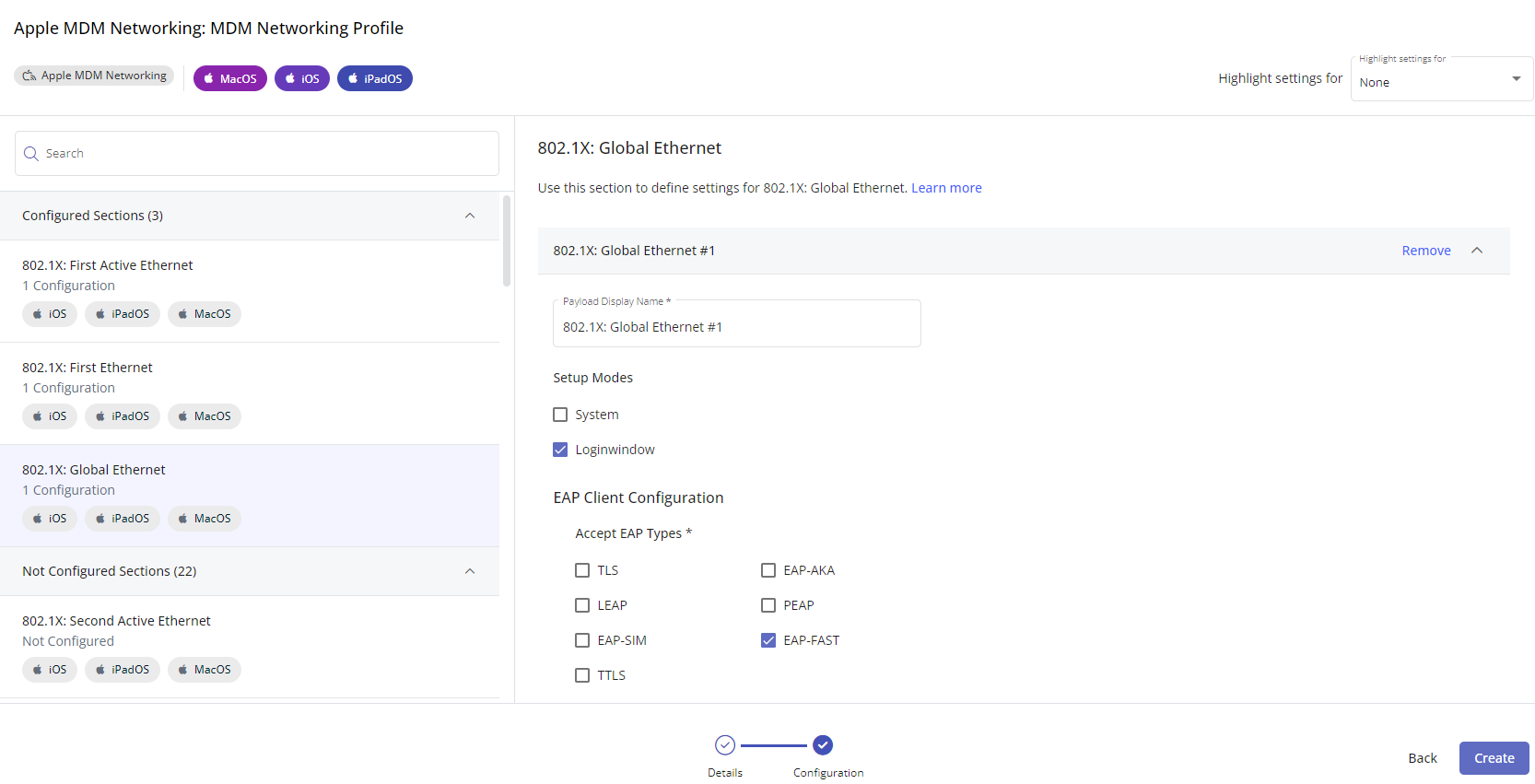This screenshot has height=784, width=1535.
Task: Check the EAP-AKA option
Action: [x=768, y=570]
